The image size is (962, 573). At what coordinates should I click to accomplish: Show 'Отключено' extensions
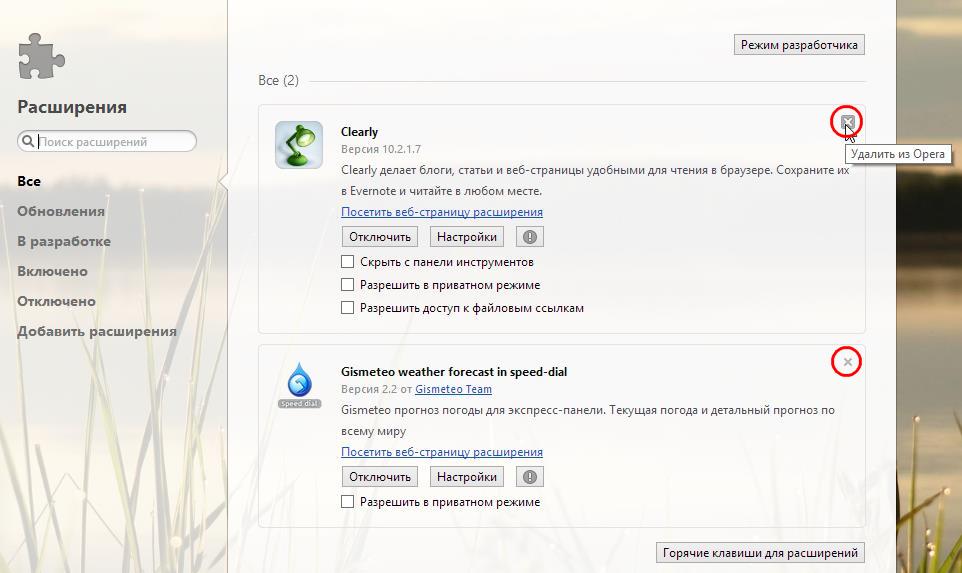click(x=56, y=301)
